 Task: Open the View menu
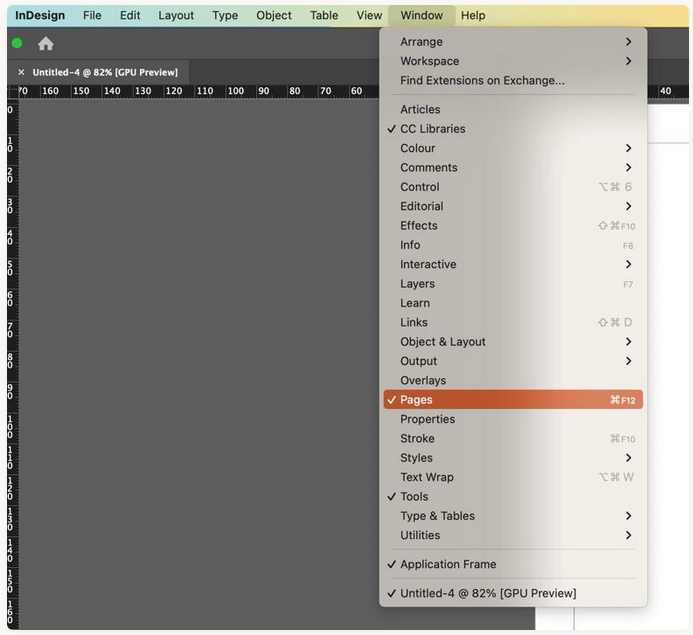(369, 15)
